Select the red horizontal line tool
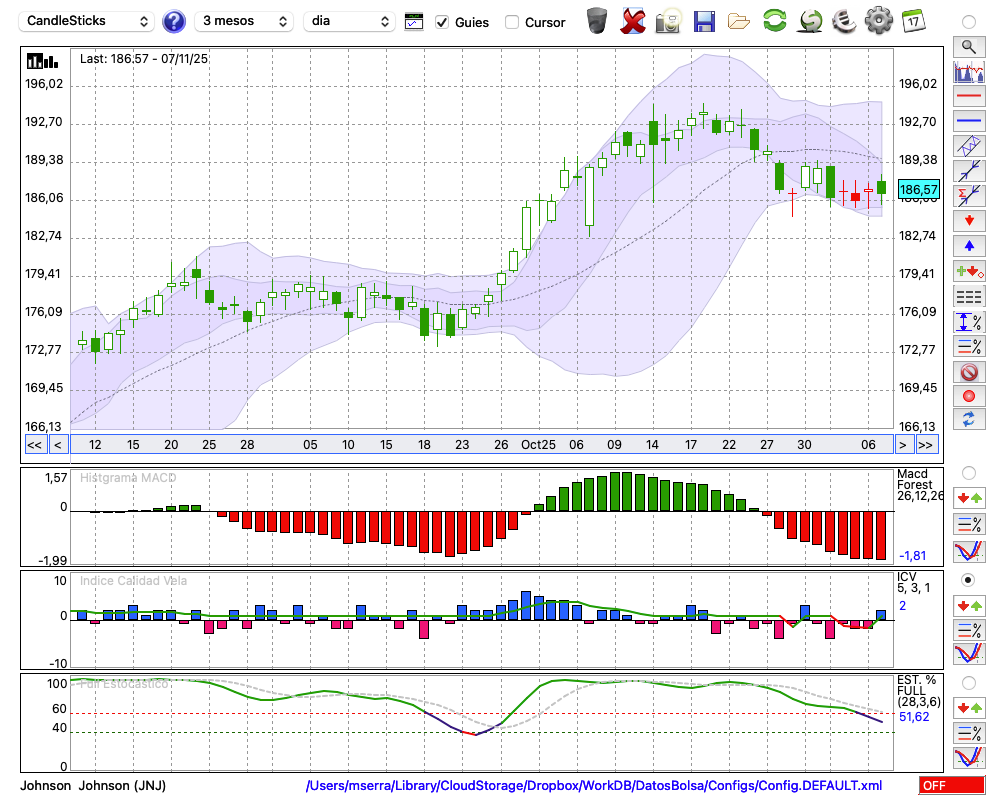This screenshot has height=800, width=1000. [x=968, y=97]
